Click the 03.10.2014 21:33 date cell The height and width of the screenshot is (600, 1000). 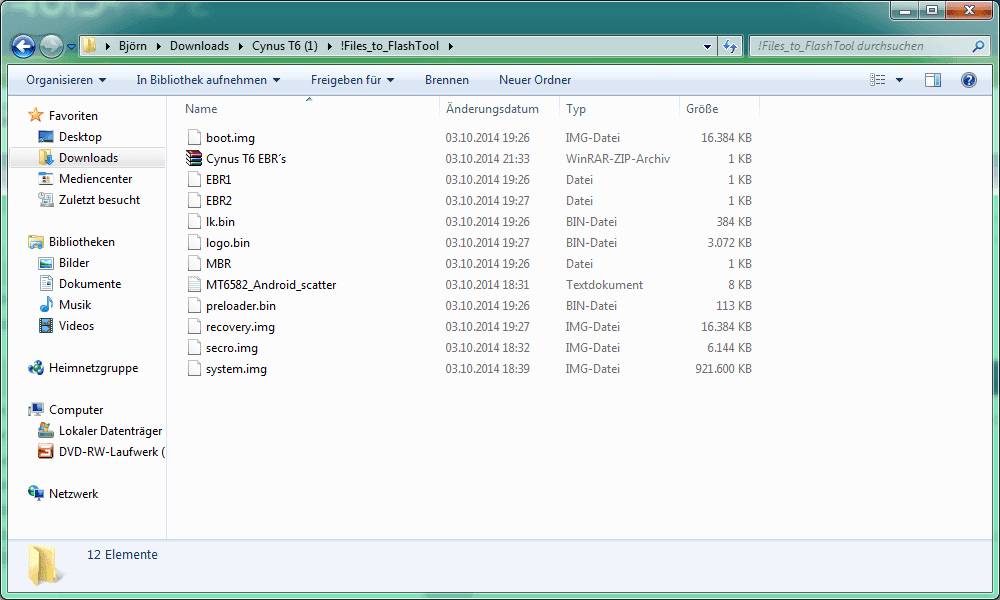click(x=487, y=158)
